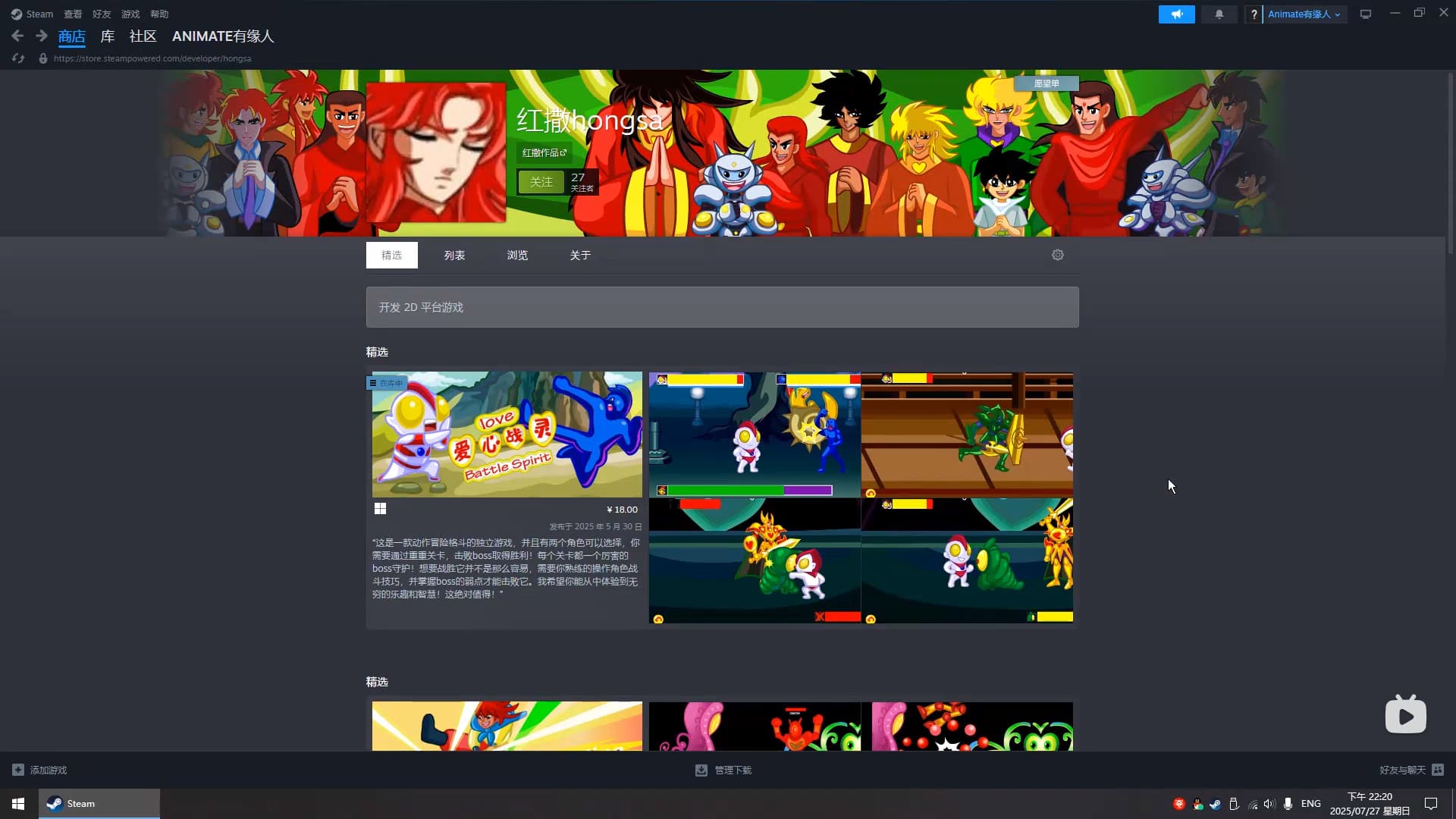Open network status tray icon

[x=1252, y=804]
